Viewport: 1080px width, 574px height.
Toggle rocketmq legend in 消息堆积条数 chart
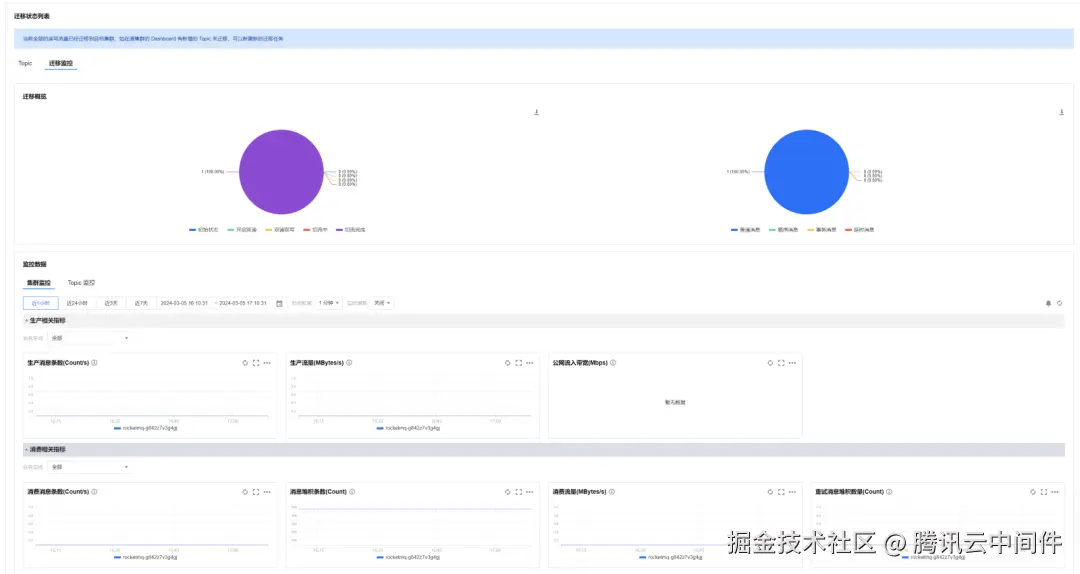coord(408,557)
